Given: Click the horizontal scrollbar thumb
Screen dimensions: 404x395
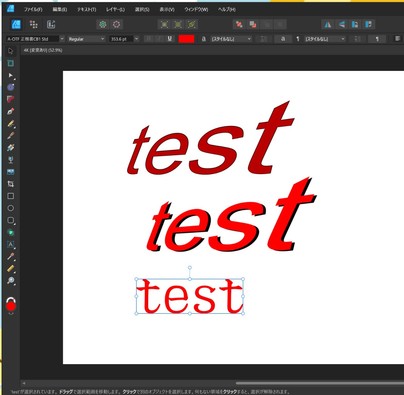Looking at the screenshot, I should pos(320,383).
